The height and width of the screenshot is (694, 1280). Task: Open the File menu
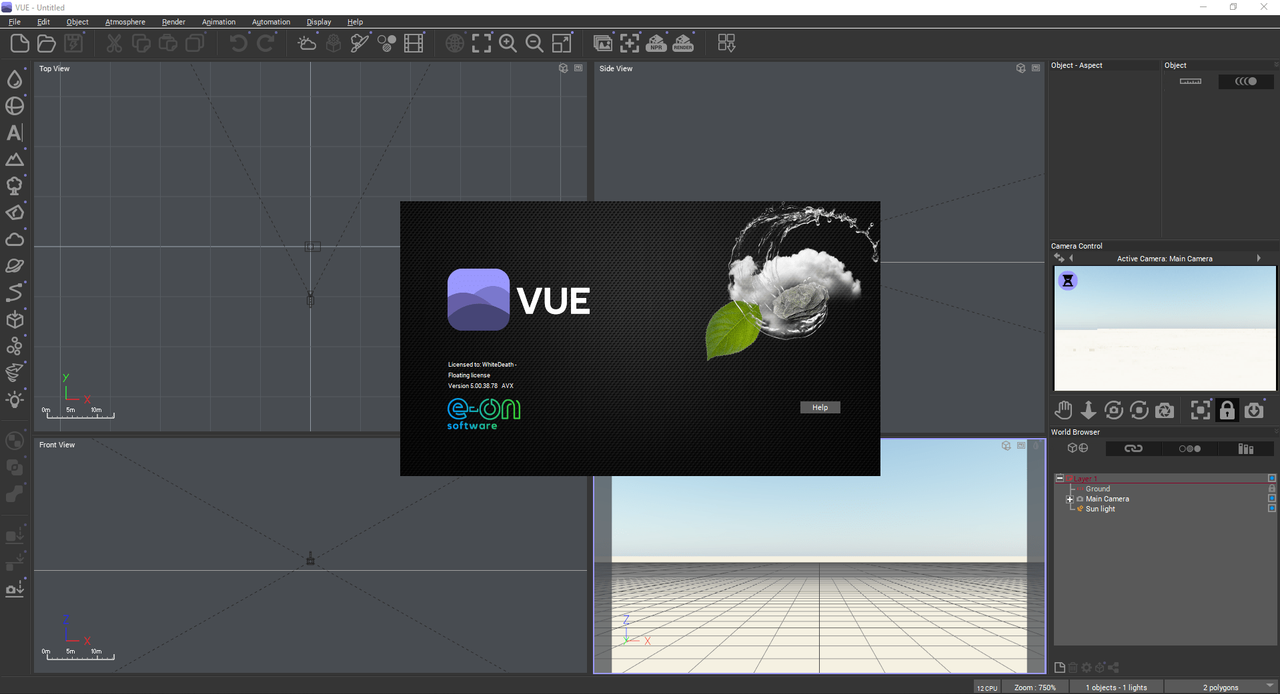pos(14,22)
